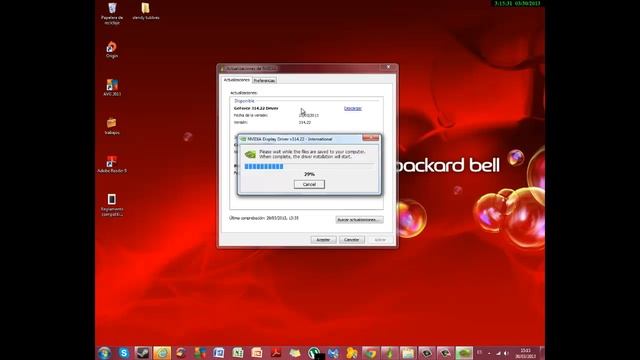Launch the AVG 2013 desktop shortcut

pos(112,87)
